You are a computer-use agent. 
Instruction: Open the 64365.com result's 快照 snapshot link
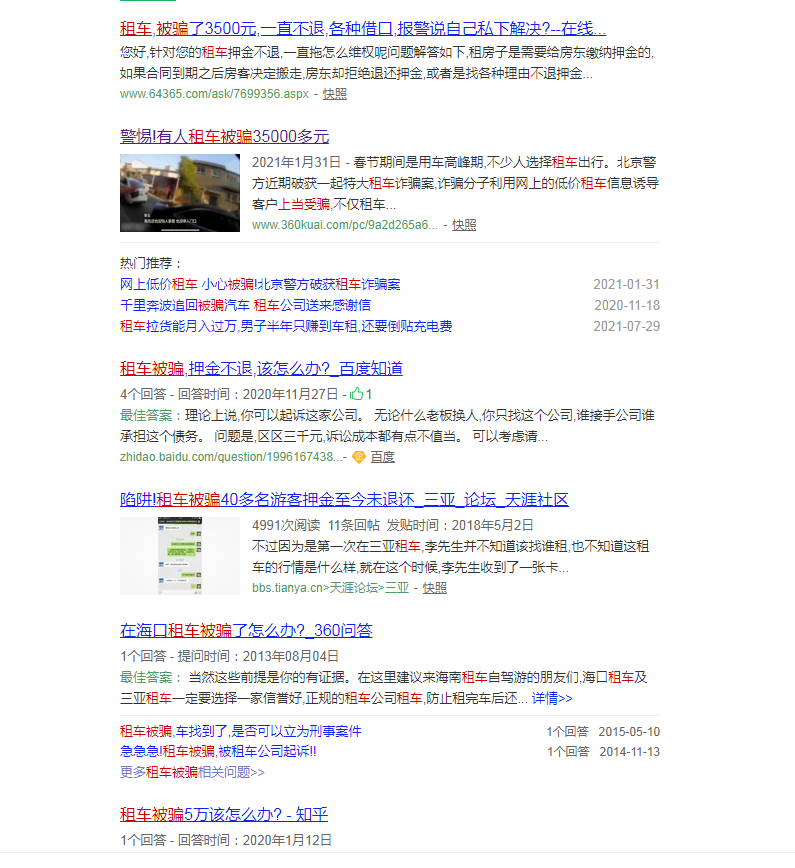(334, 94)
